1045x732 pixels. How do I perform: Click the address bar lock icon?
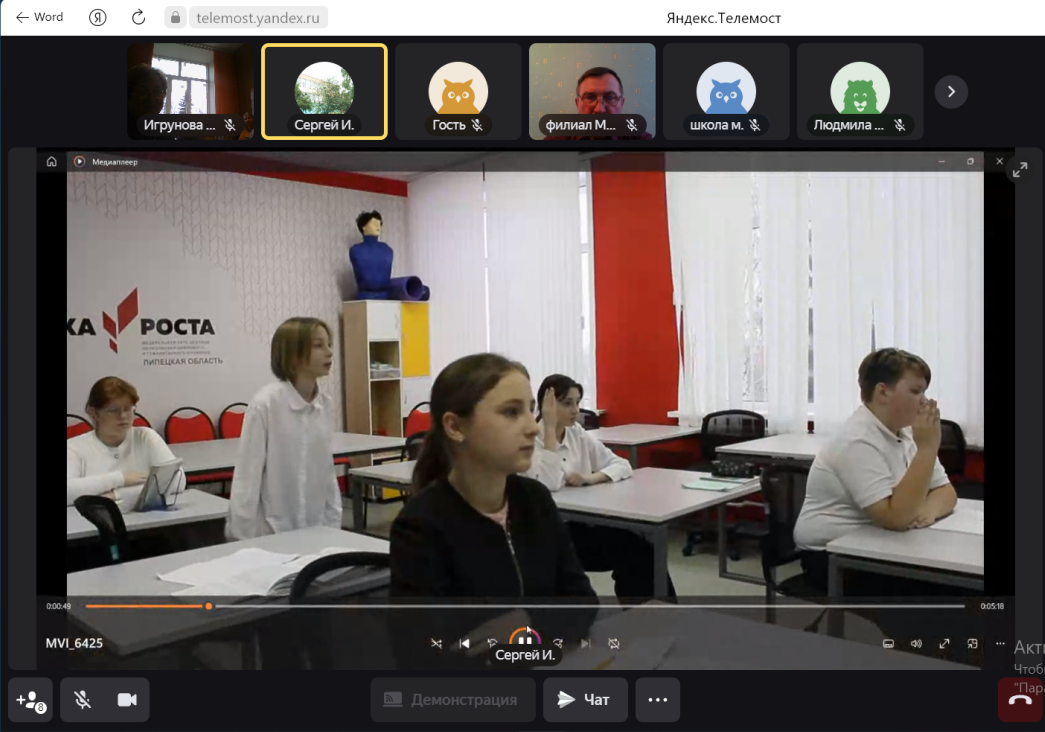tap(175, 17)
